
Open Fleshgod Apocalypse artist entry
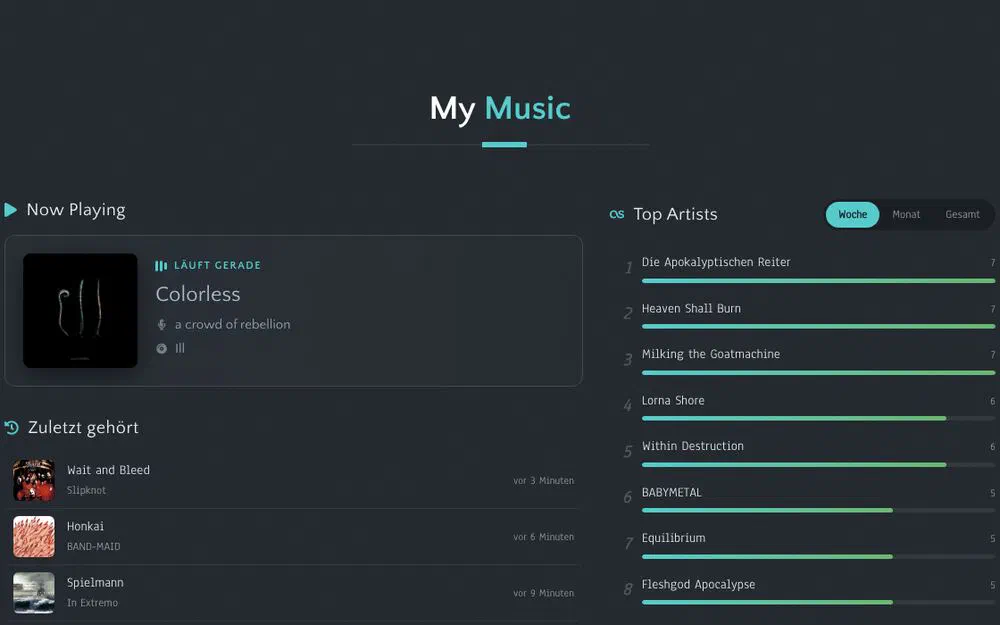[698, 584]
